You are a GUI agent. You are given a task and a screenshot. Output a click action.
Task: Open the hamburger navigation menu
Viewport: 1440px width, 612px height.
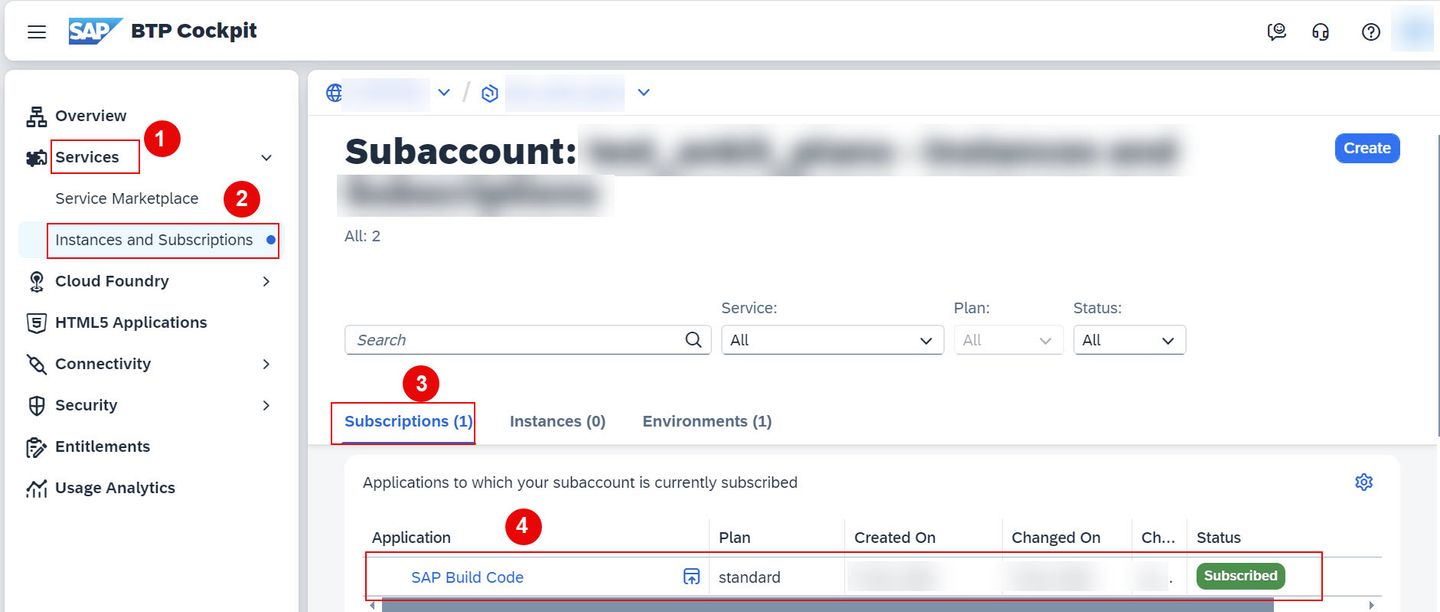pyautogui.click(x=37, y=32)
